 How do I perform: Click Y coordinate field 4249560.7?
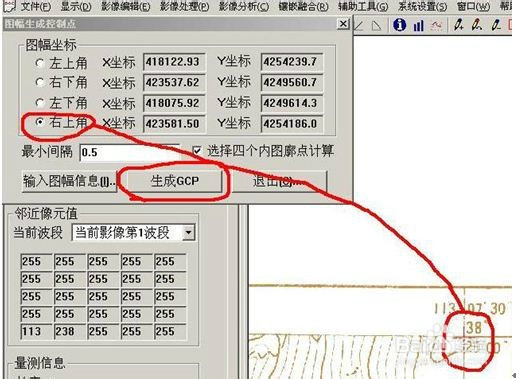click(292, 82)
